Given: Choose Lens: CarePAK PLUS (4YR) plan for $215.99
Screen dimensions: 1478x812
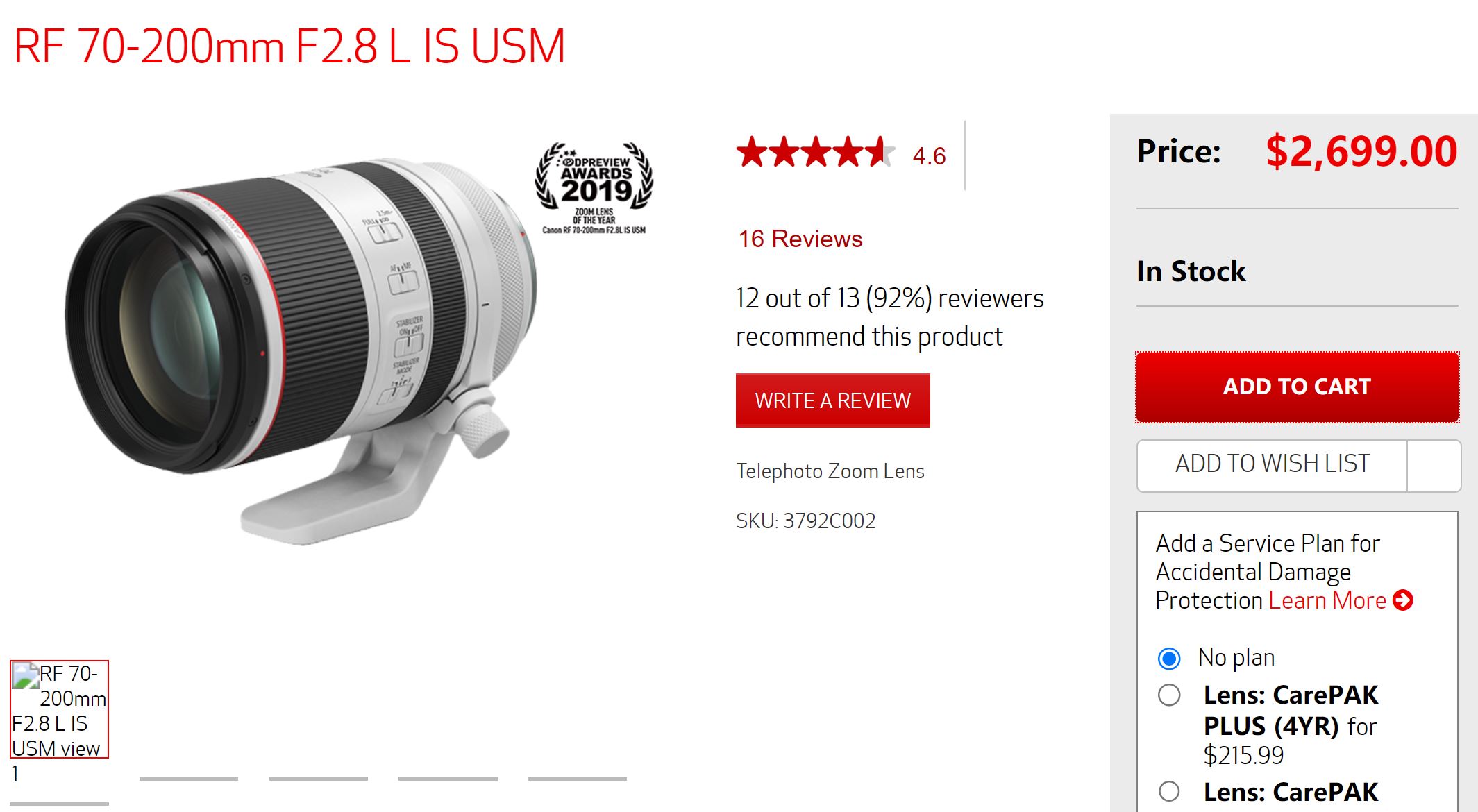Looking at the screenshot, I should pyautogui.click(x=1169, y=695).
